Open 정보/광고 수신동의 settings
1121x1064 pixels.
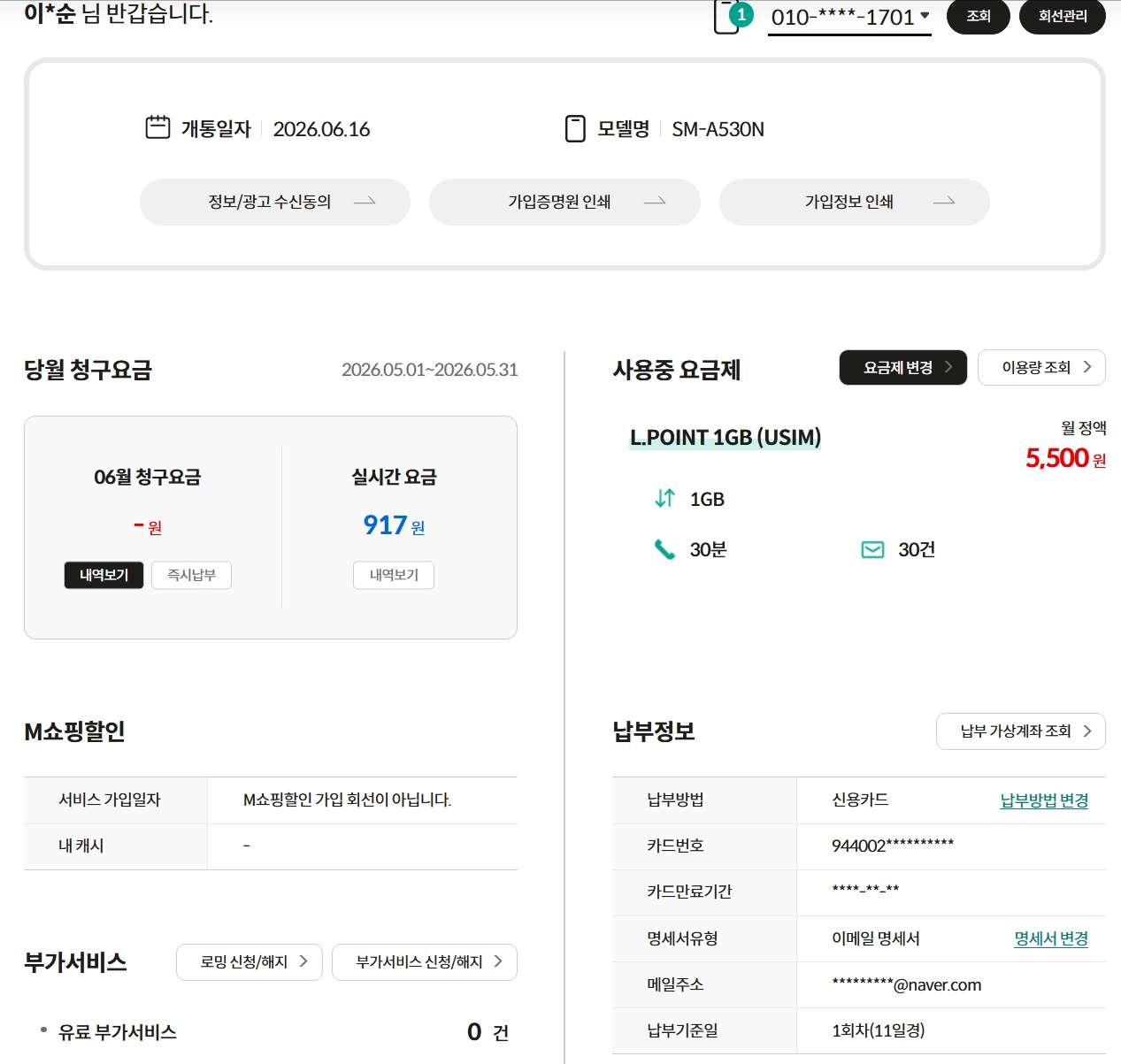[x=275, y=202]
